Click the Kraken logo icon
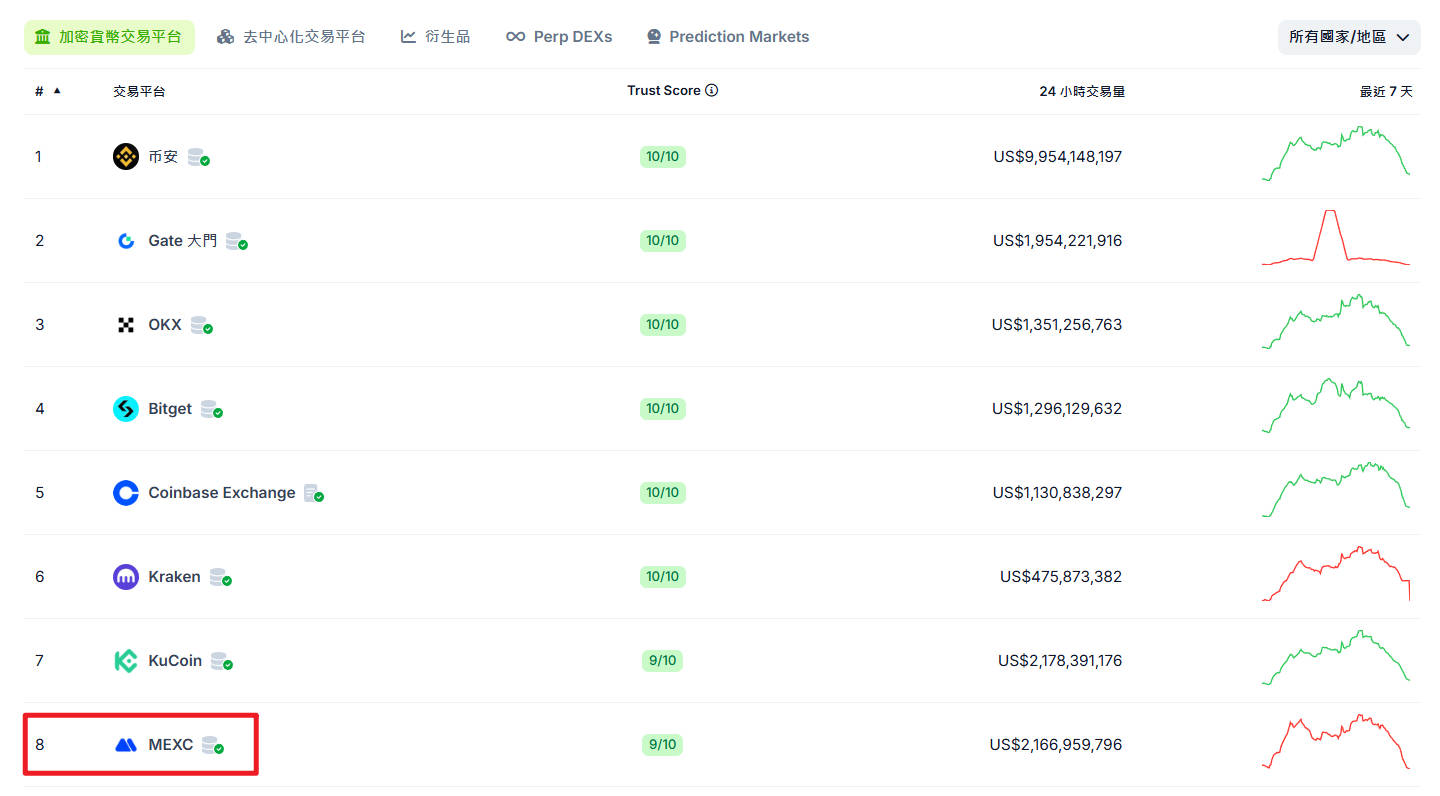Screen dimensions: 1440x796 [x=125, y=577]
